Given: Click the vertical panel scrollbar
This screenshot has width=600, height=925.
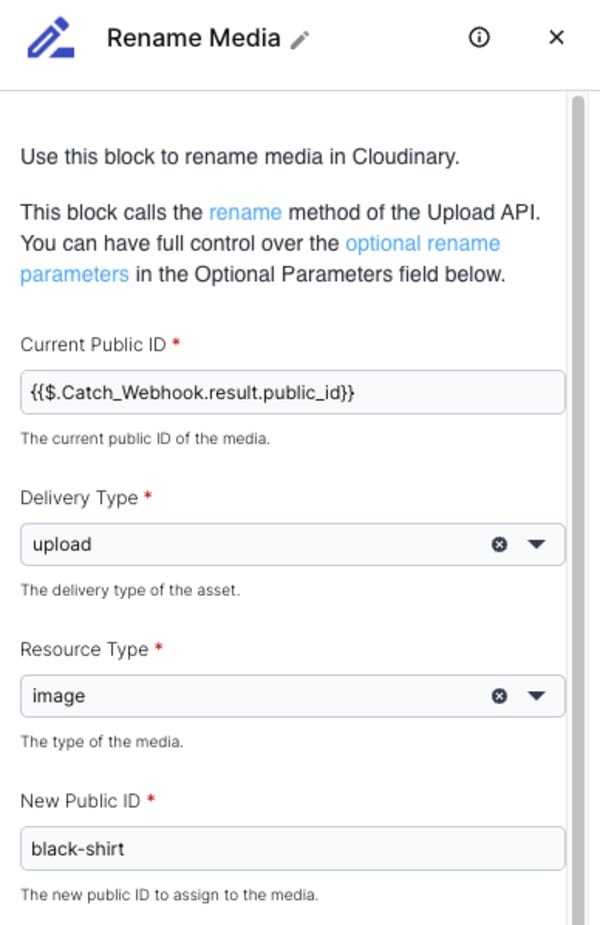Looking at the screenshot, I should [578, 507].
